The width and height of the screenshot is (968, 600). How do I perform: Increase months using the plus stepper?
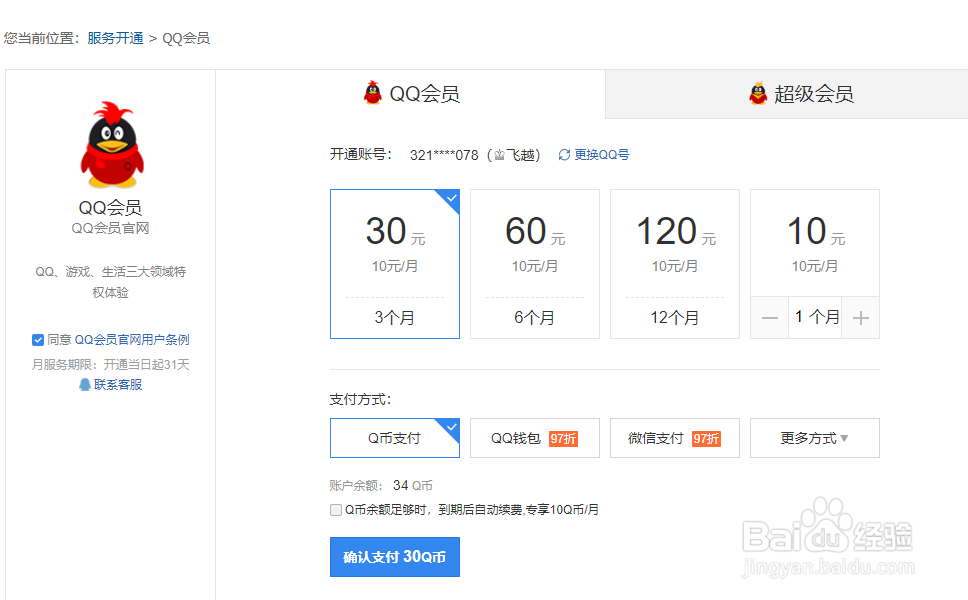click(x=860, y=317)
